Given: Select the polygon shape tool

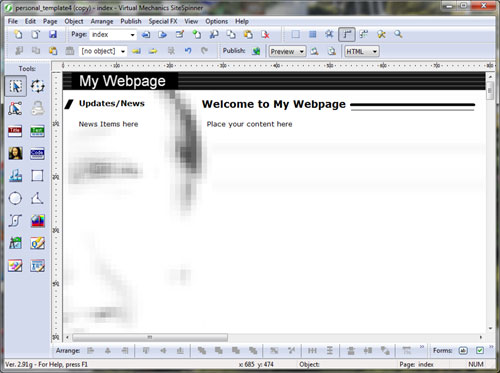Looking at the screenshot, I should click(x=37, y=198).
